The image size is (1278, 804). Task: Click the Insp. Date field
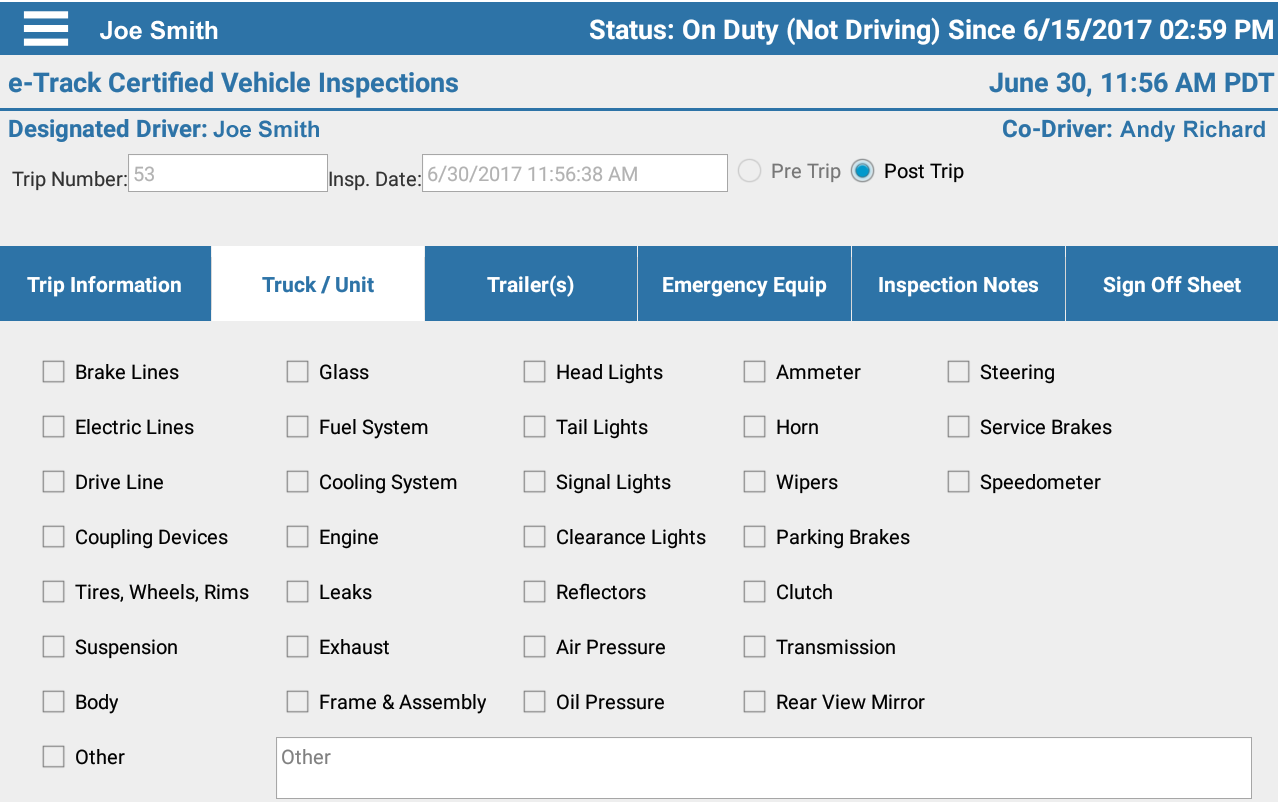574,173
